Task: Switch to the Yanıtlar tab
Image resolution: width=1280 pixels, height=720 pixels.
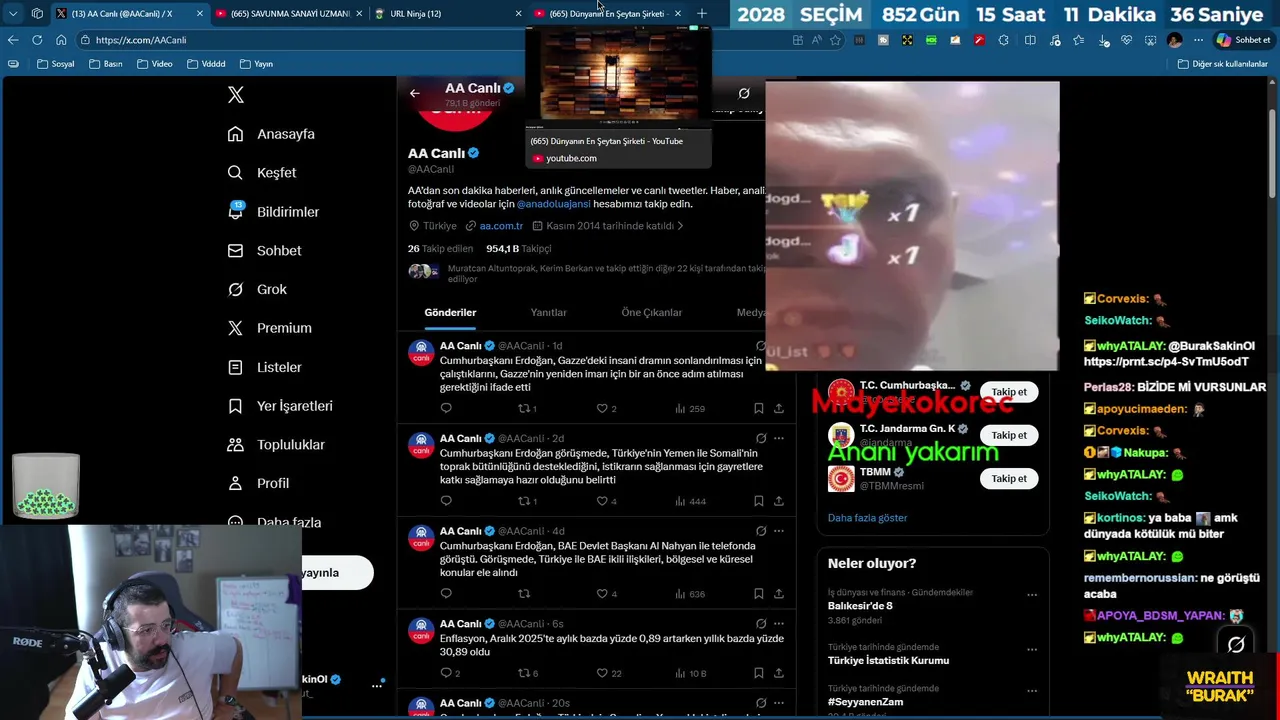Action: [x=548, y=313]
